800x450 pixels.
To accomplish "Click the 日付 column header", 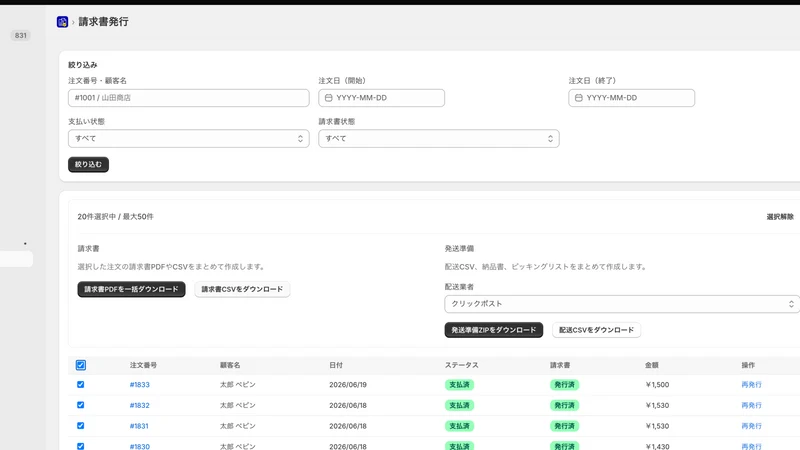I will 336,365.
